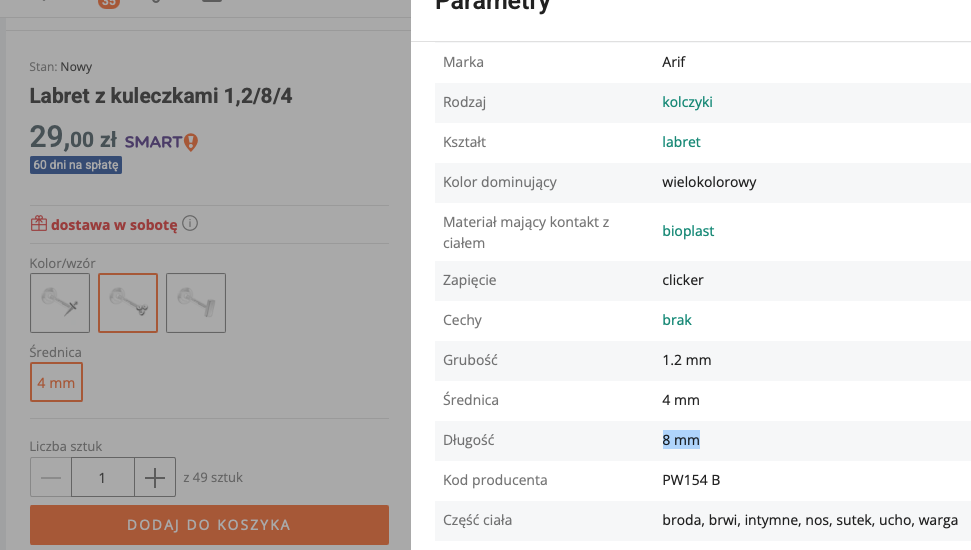Open the labret link in Kształt row
This screenshot has height=550, width=971.
coord(681,142)
